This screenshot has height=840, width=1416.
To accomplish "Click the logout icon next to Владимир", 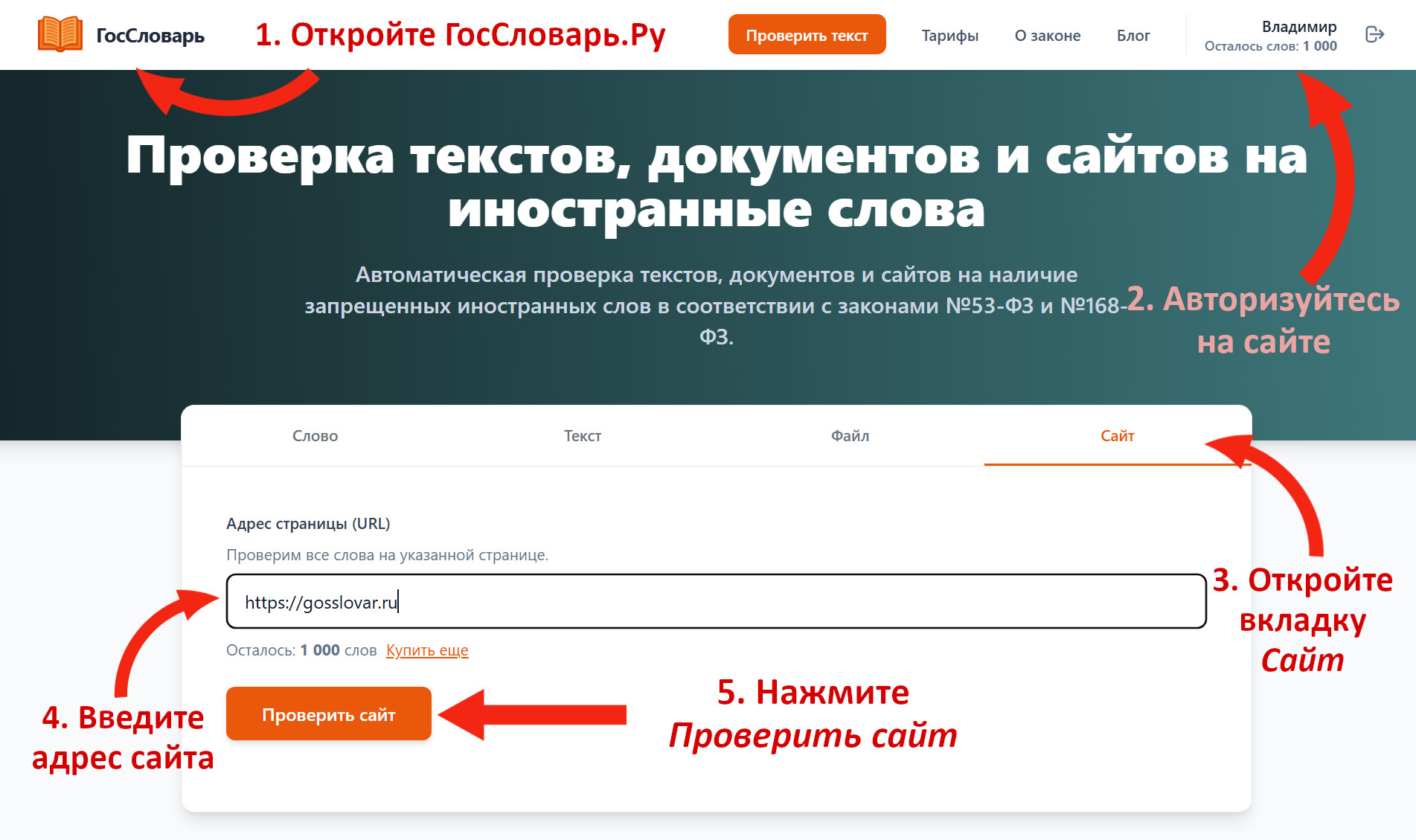I will [1374, 34].
